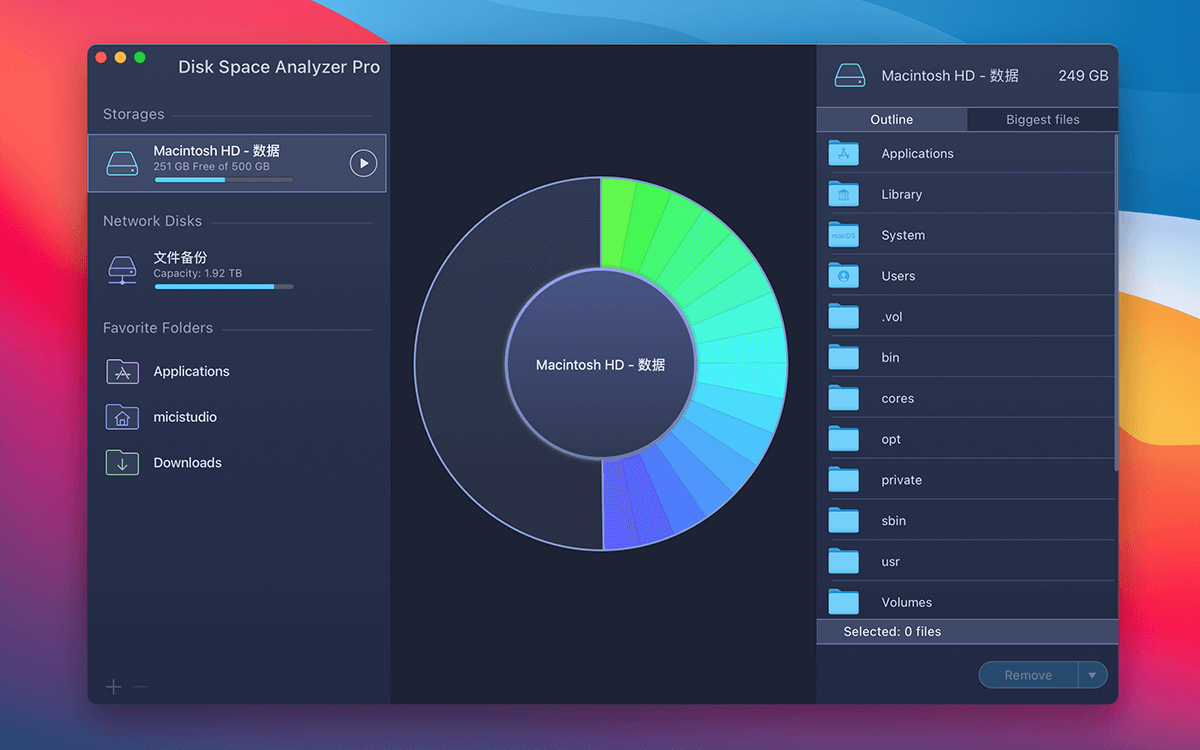The height and width of the screenshot is (750, 1200).
Task: Click the Selected: 0 files status text
Action: click(892, 632)
